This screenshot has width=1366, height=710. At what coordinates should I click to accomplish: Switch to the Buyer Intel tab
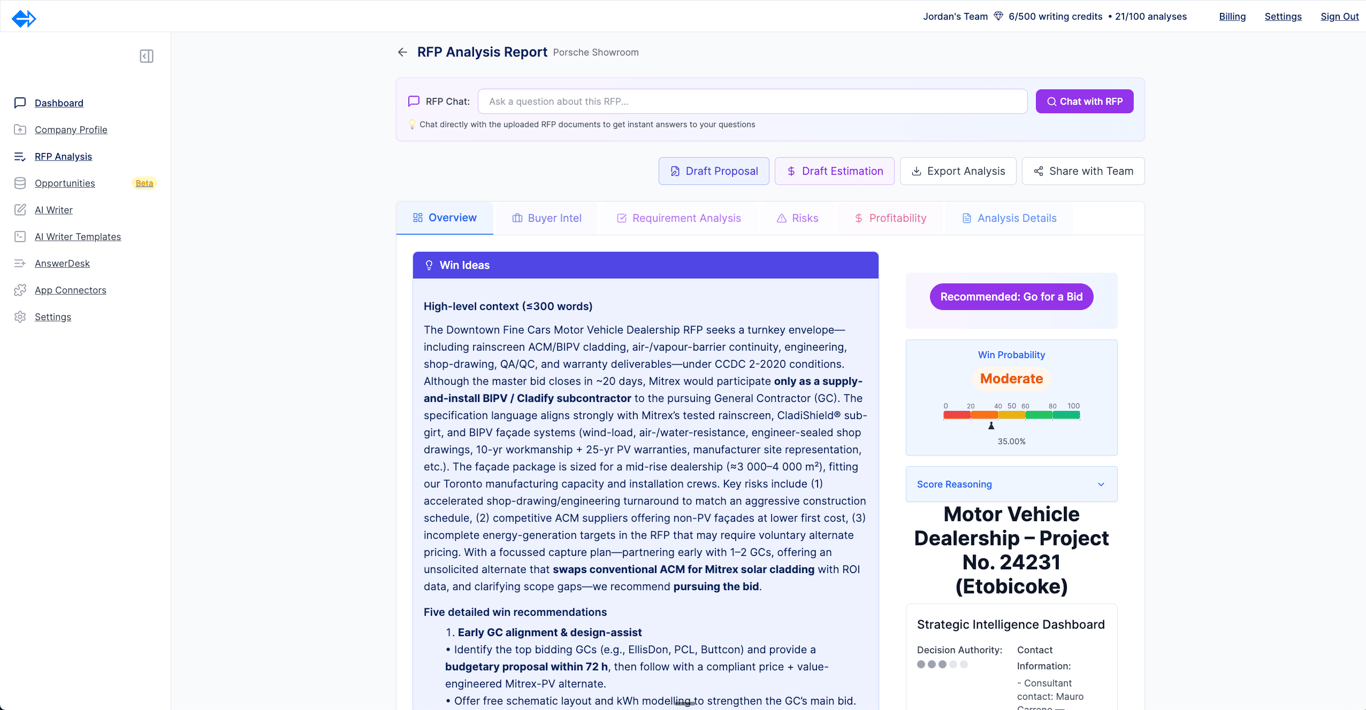point(547,218)
